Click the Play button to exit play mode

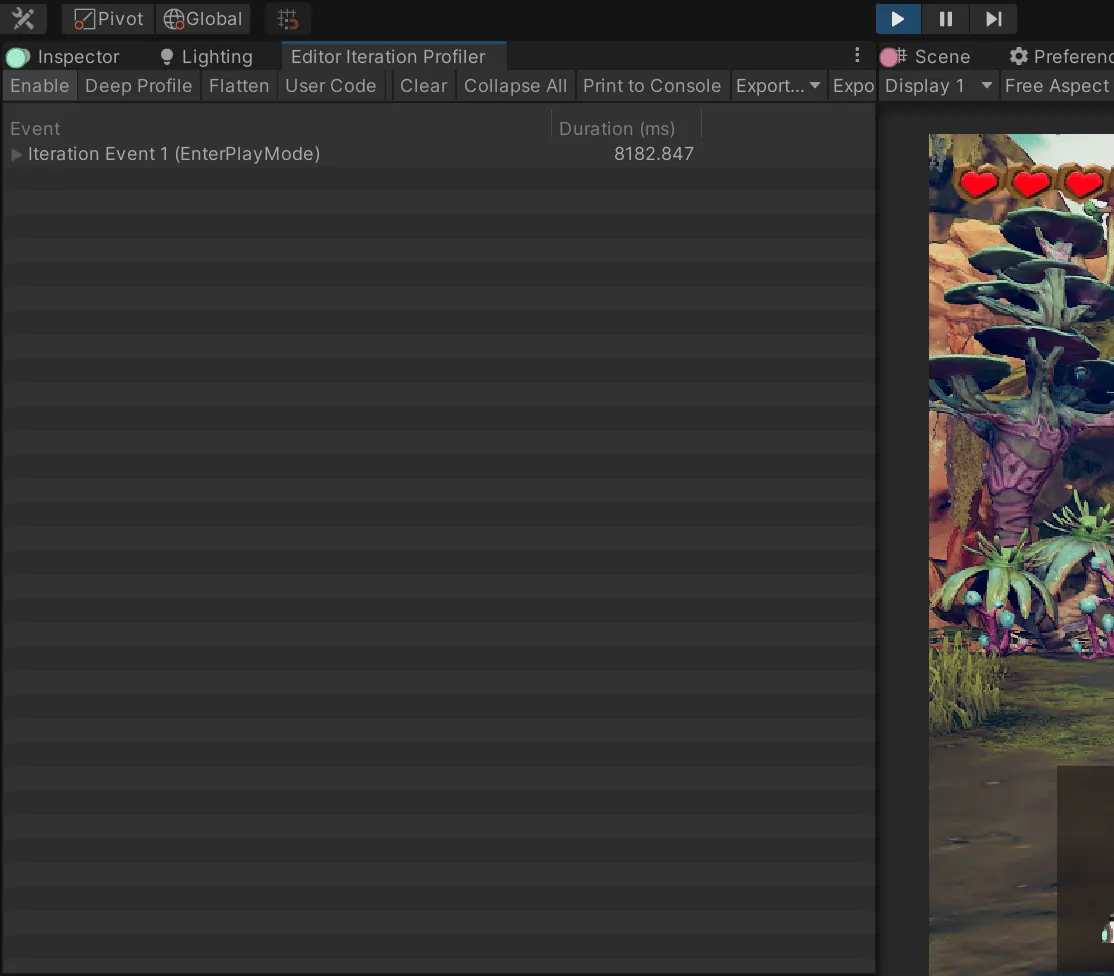897,18
